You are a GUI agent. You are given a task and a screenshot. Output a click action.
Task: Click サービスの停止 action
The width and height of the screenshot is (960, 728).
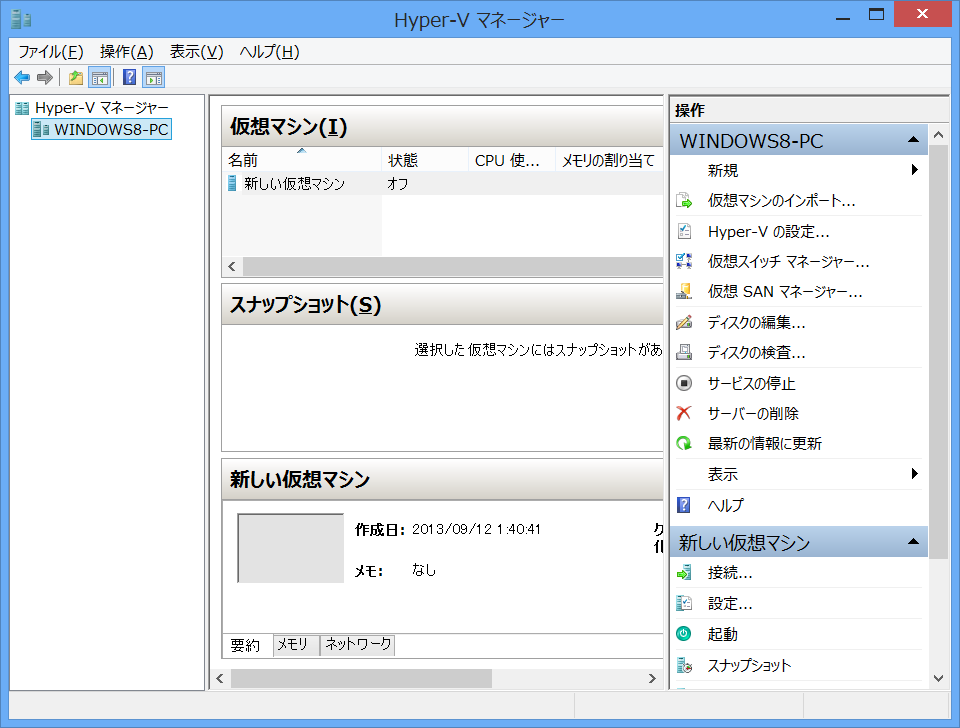[x=752, y=383]
